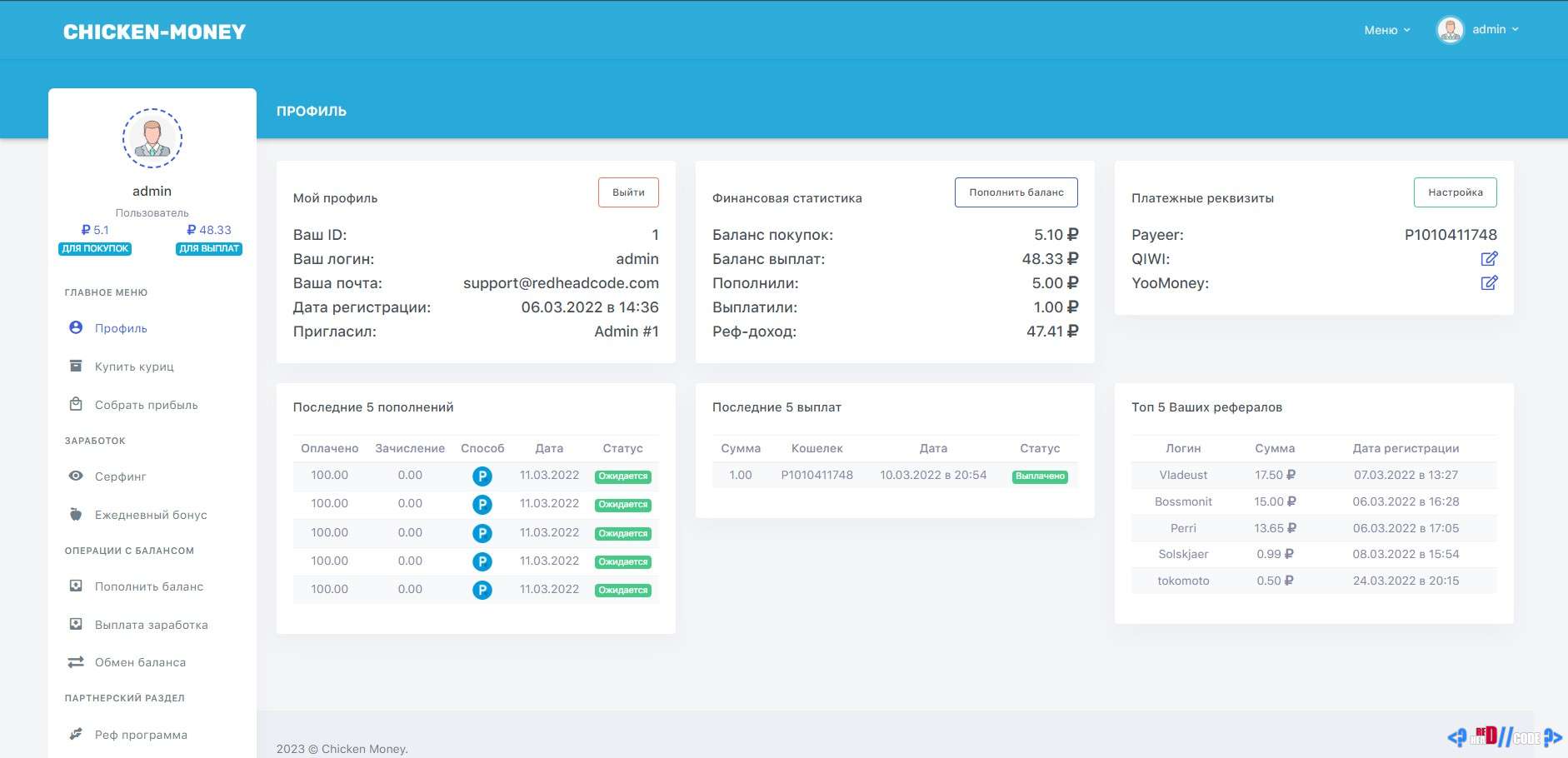Screen dimensions: 1568x758
Task: Click the Payeer icon in fifth deposit row
Action: tap(482, 590)
